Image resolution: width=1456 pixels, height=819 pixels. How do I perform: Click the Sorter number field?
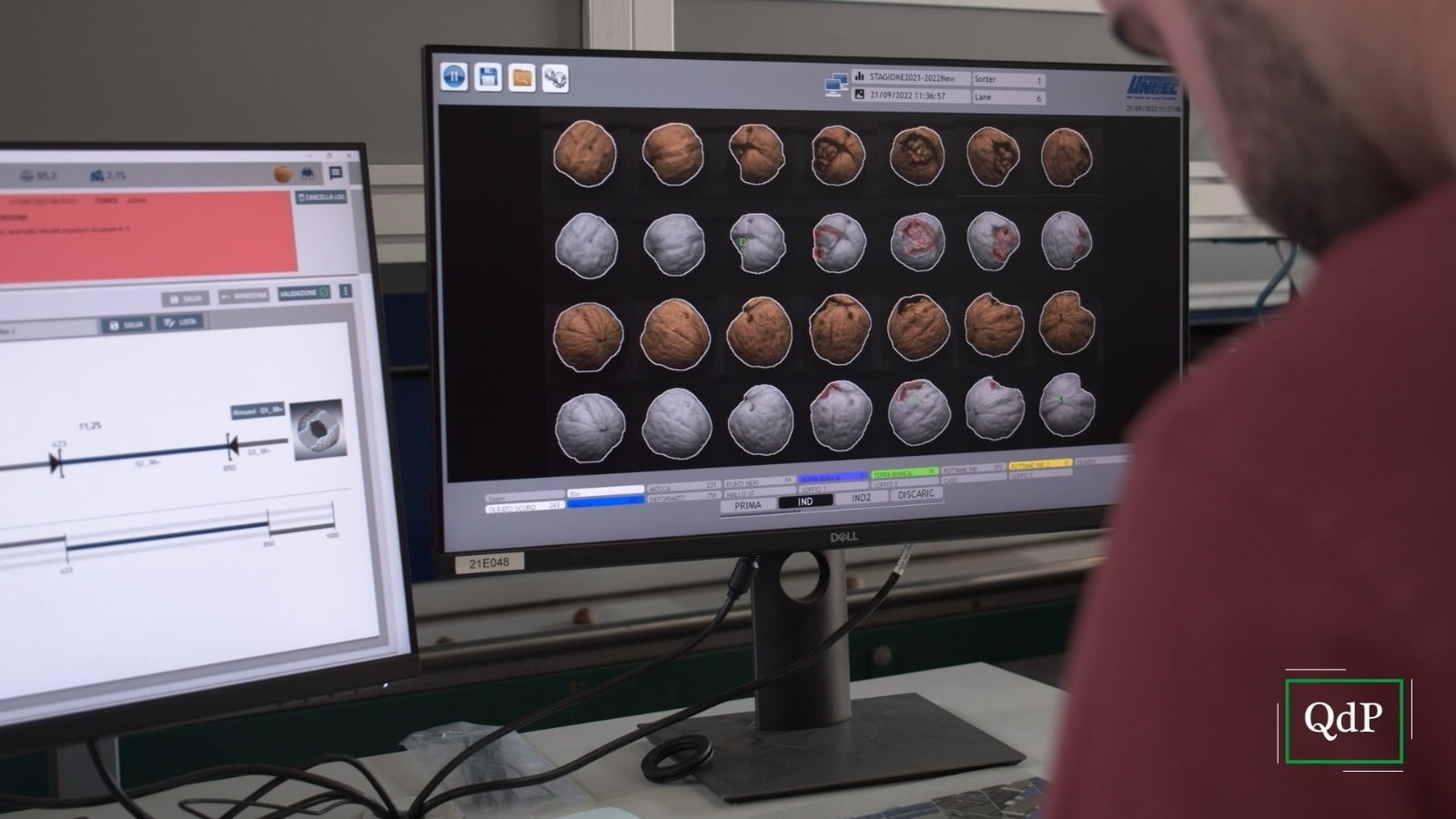pyautogui.click(x=1008, y=80)
